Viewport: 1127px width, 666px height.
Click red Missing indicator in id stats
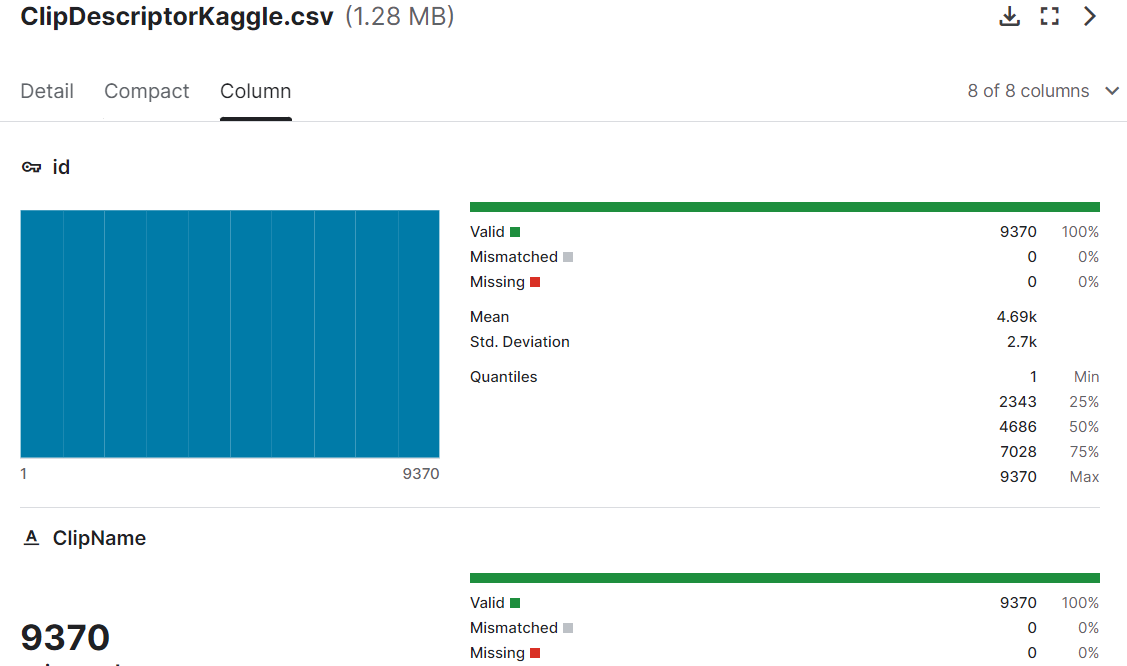point(535,282)
